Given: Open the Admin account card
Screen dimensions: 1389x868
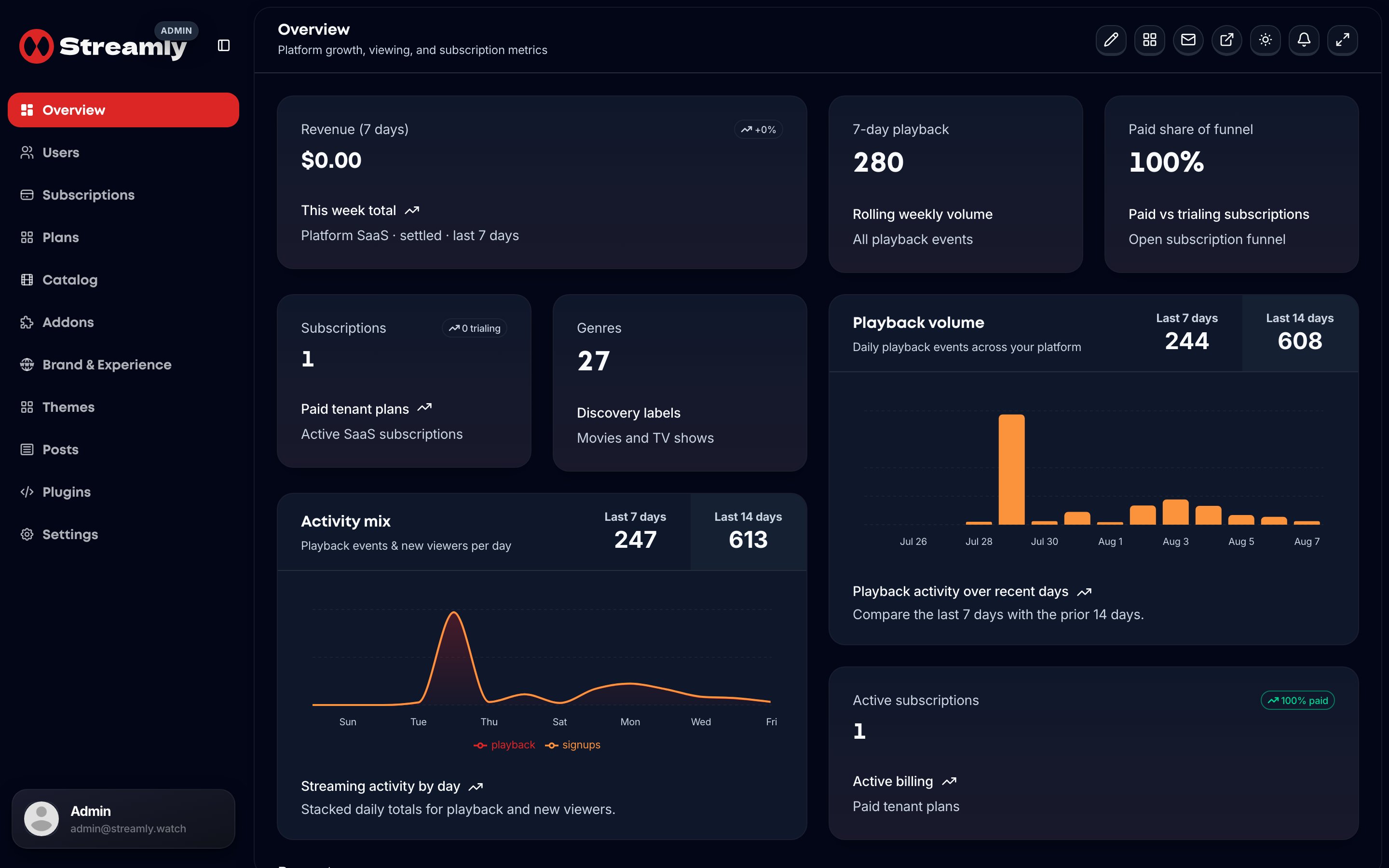Looking at the screenshot, I should coord(123,819).
